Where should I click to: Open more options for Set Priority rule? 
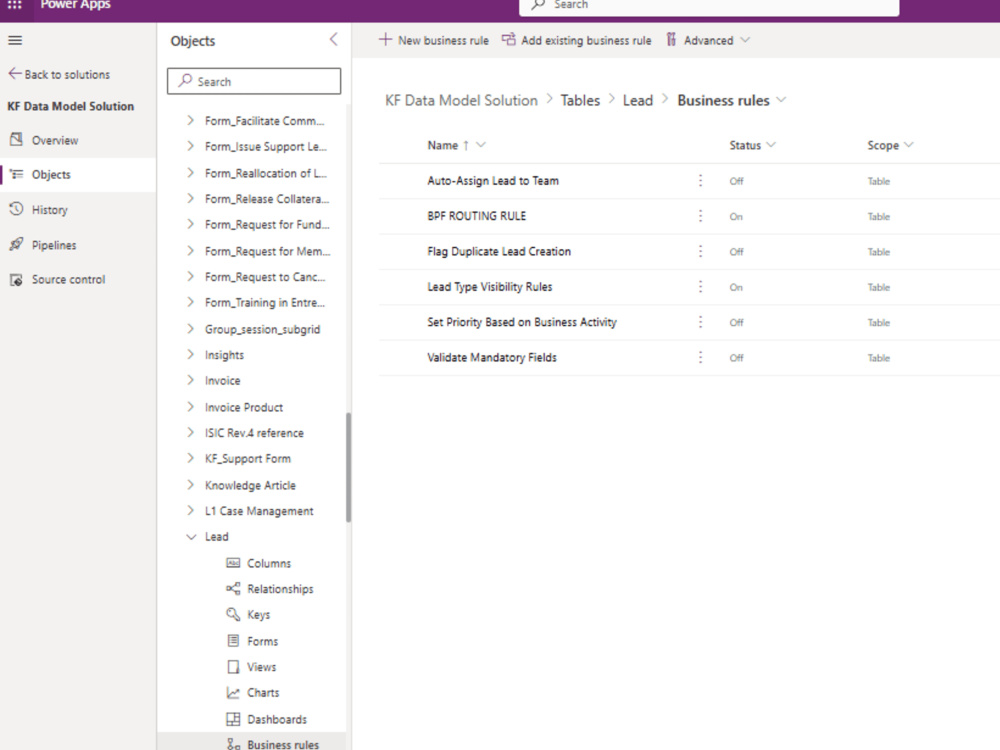(700, 323)
